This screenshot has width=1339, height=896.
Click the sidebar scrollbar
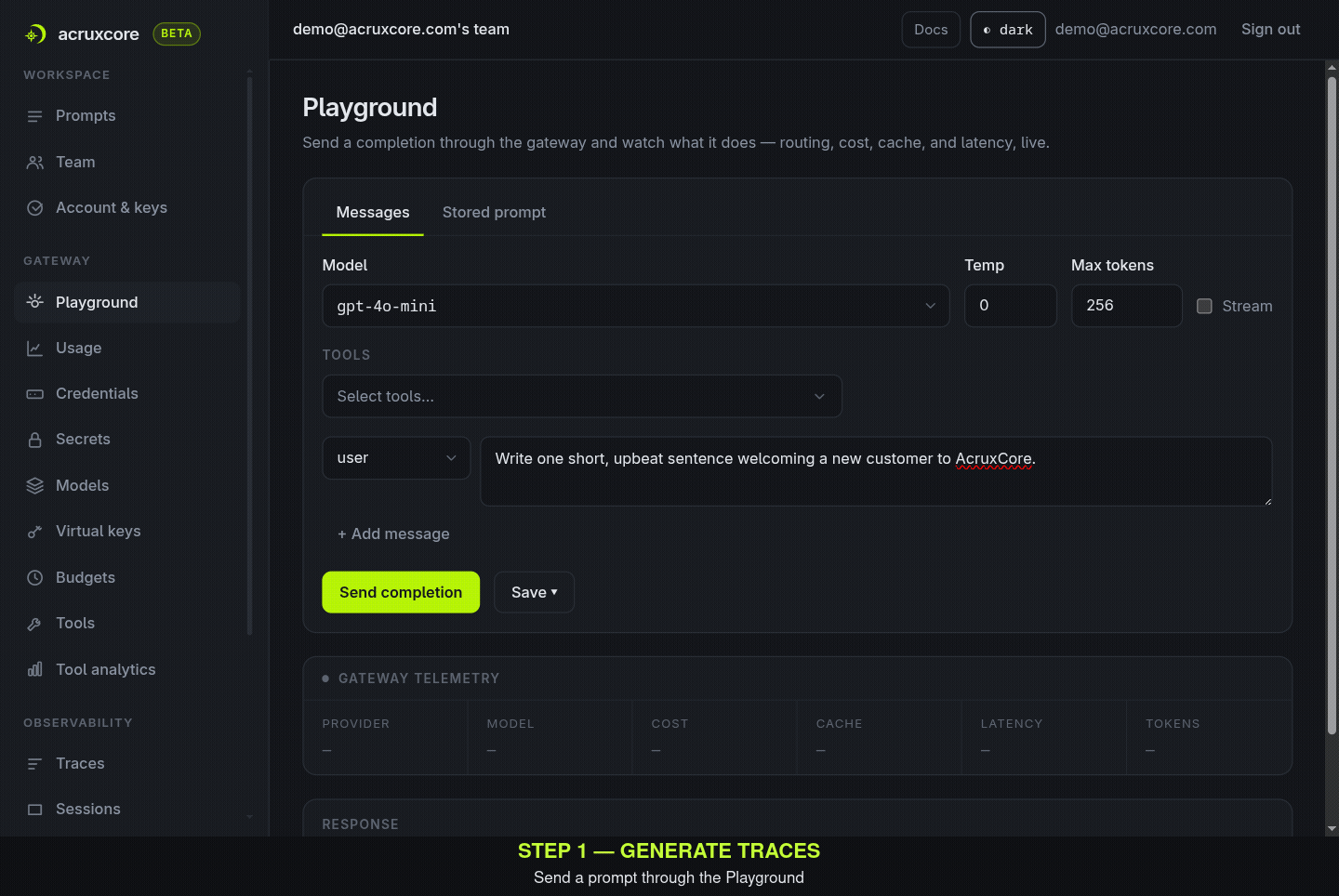(249, 355)
